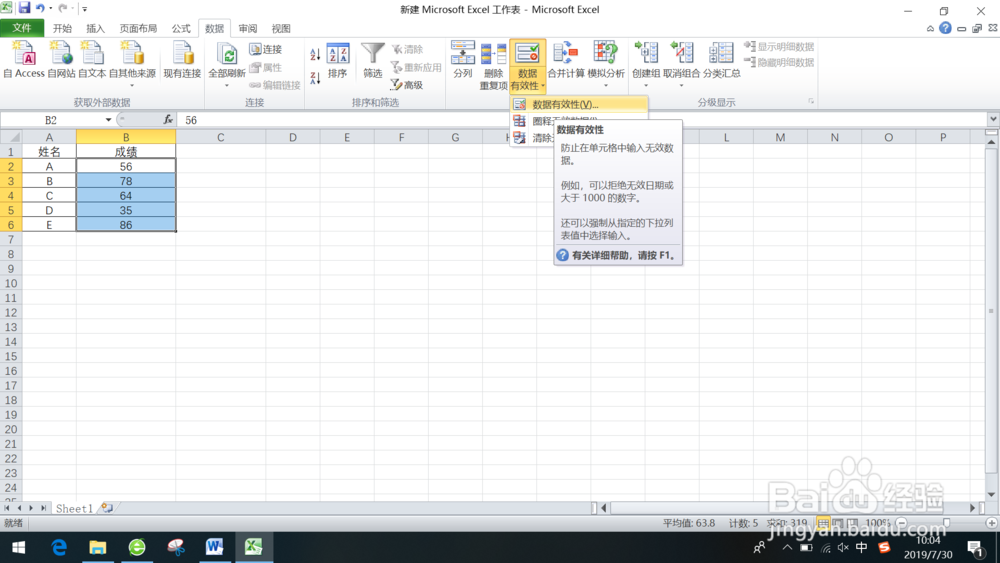Click the From Text (自文本) icon
The image size is (1000, 563).
(92, 59)
